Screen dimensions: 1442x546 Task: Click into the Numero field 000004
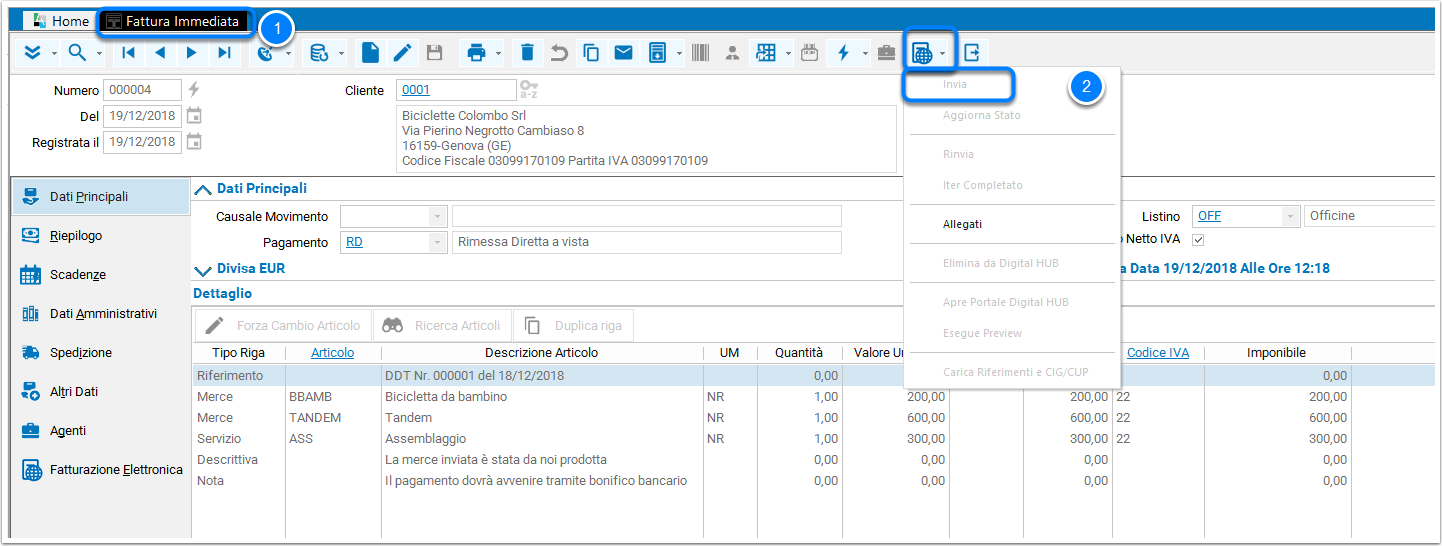click(x=142, y=90)
